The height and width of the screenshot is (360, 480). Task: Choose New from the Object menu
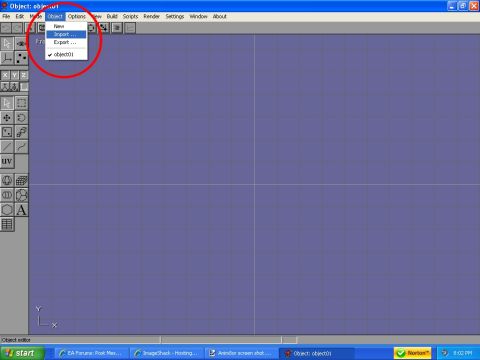pyautogui.click(x=66, y=26)
